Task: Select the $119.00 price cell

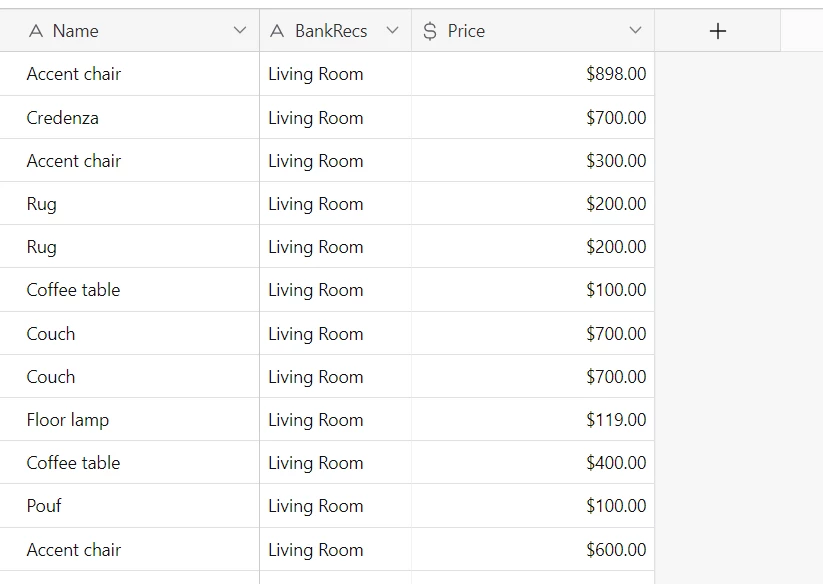Action: click(x=533, y=420)
